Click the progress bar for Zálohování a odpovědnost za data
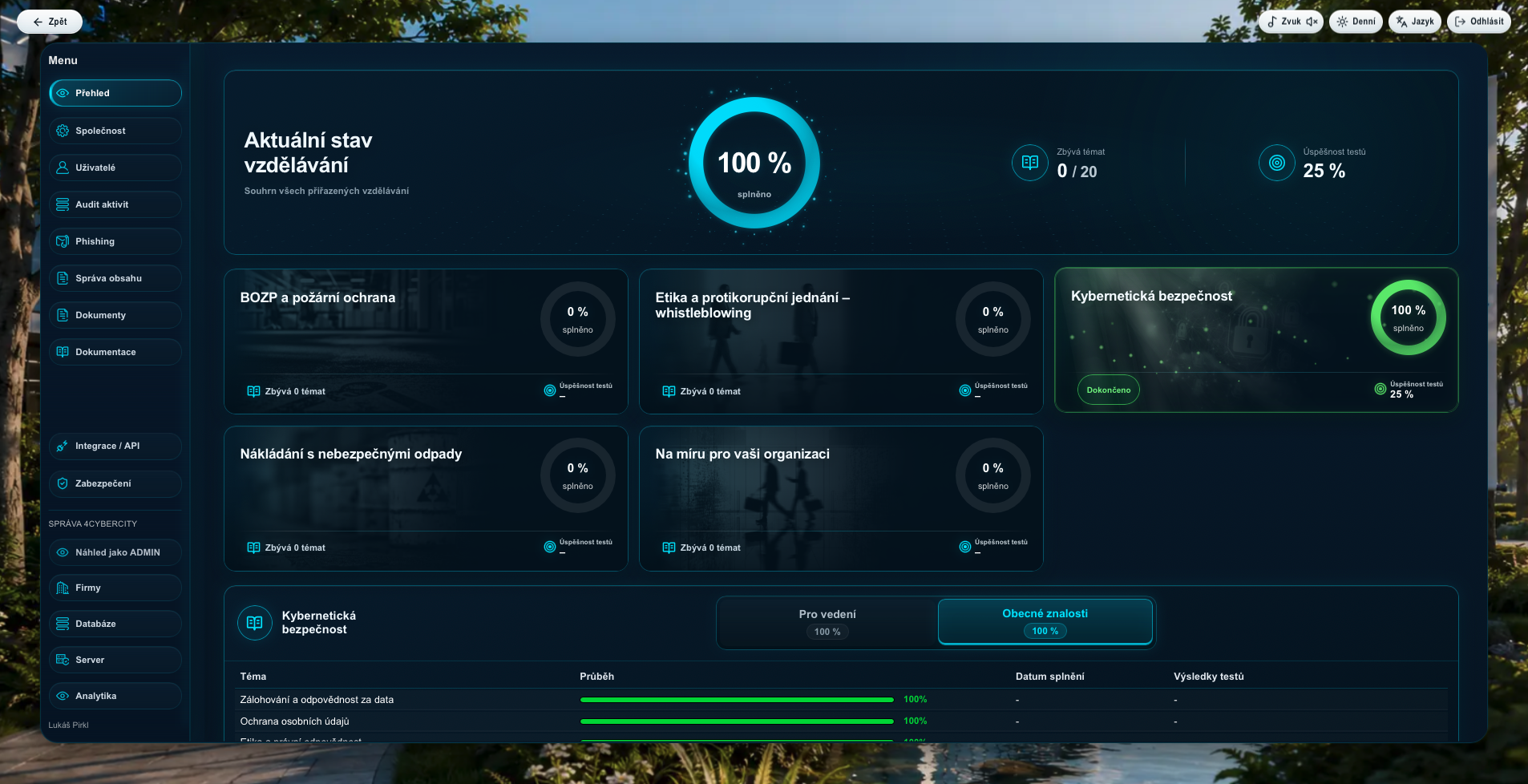 click(737, 700)
